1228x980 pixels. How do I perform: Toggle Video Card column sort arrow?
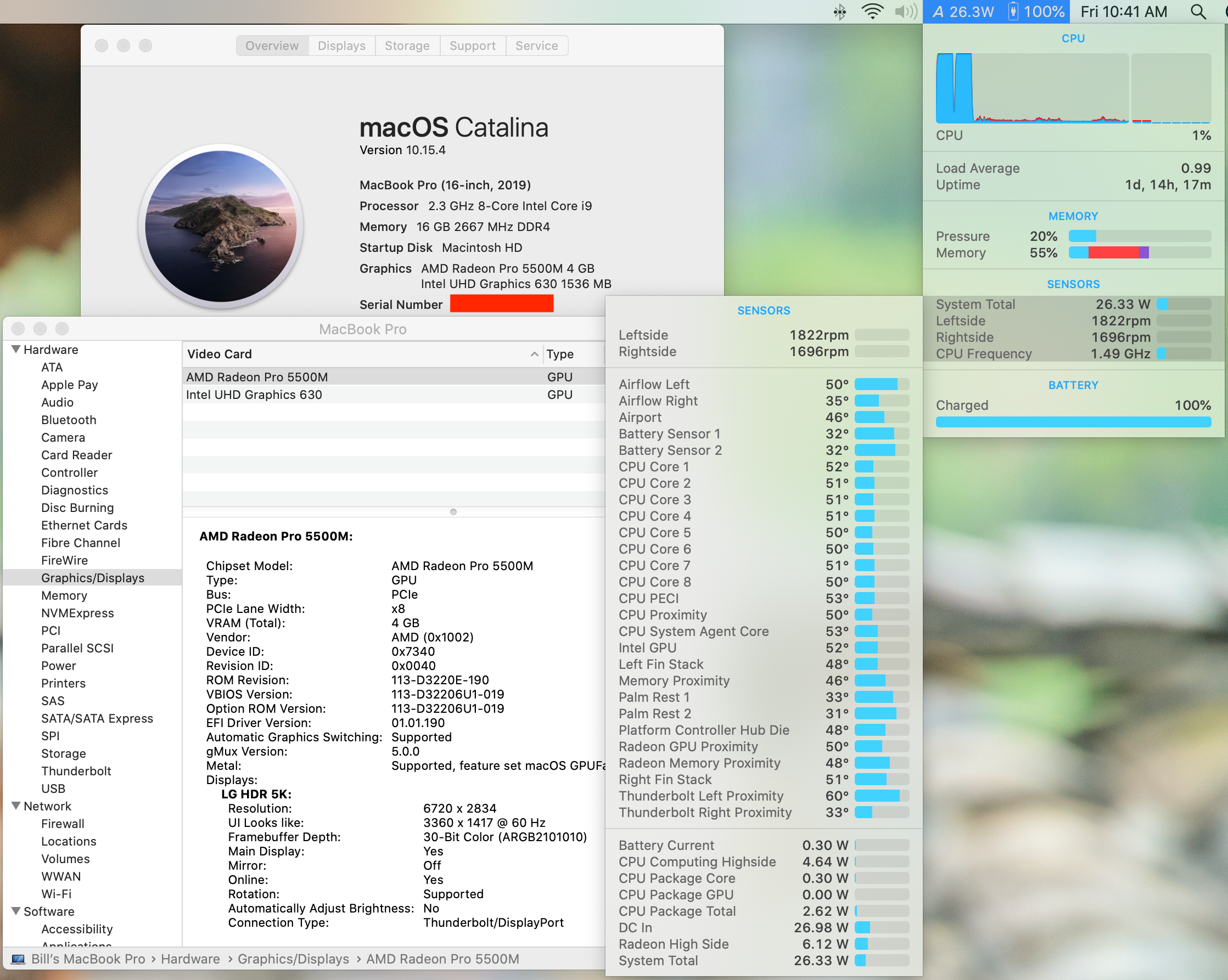(x=534, y=354)
